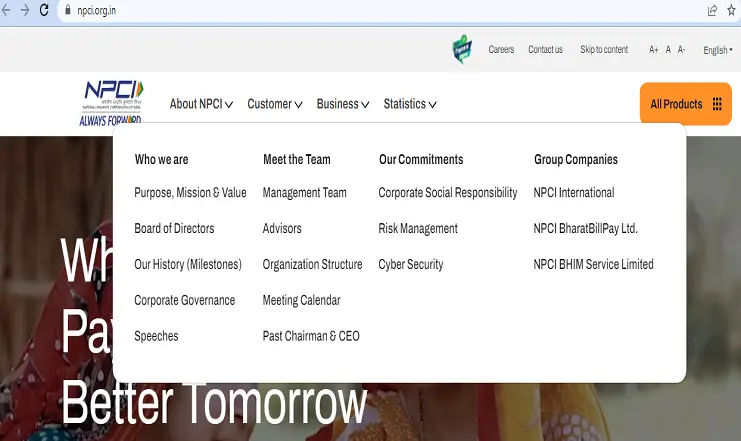Select Risk Management
This screenshot has height=441, width=741.
(418, 229)
